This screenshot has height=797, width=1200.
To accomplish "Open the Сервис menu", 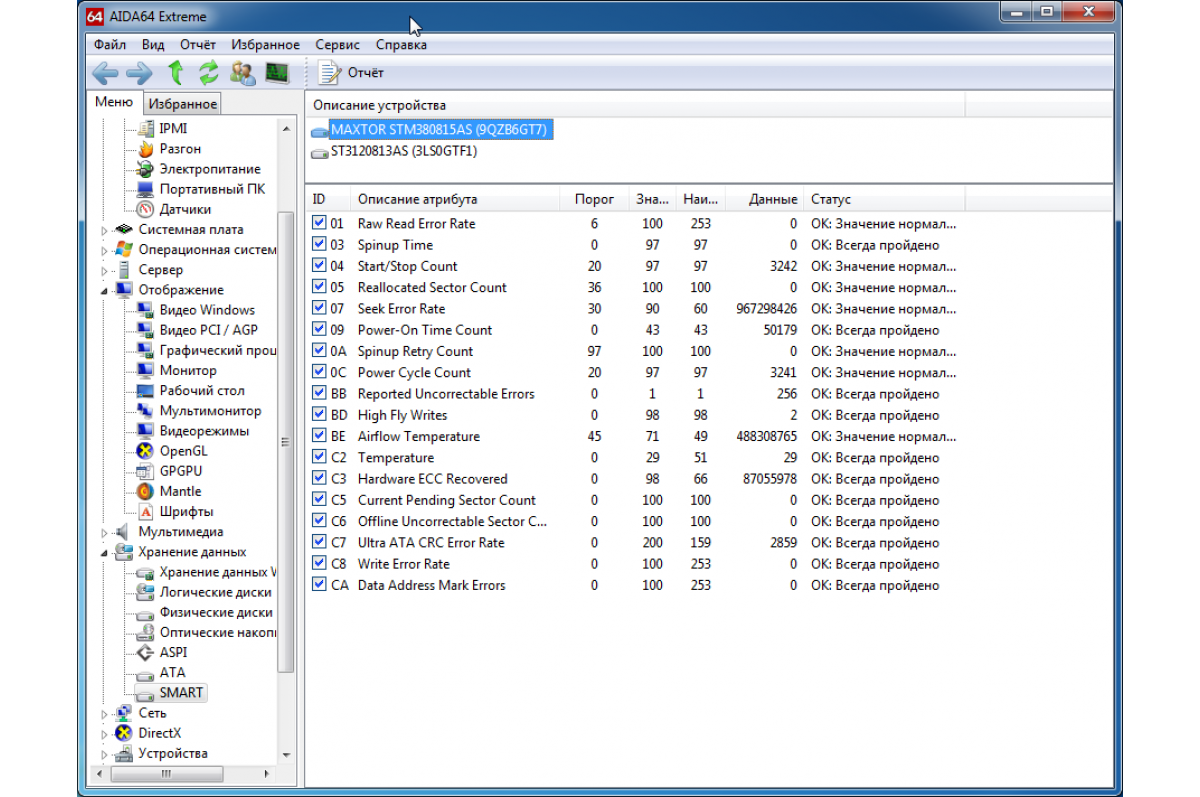I will 337,44.
